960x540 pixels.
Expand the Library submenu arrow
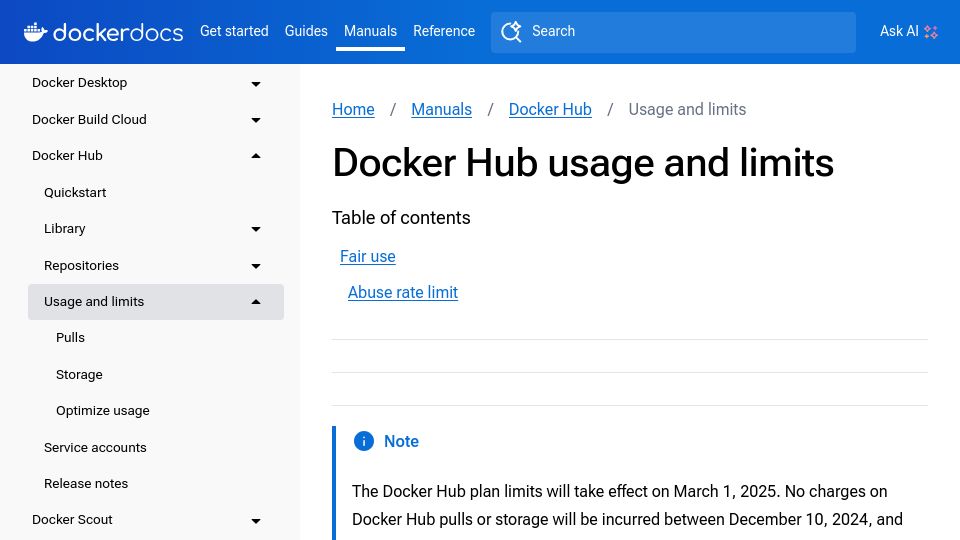[x=256, y=229]
